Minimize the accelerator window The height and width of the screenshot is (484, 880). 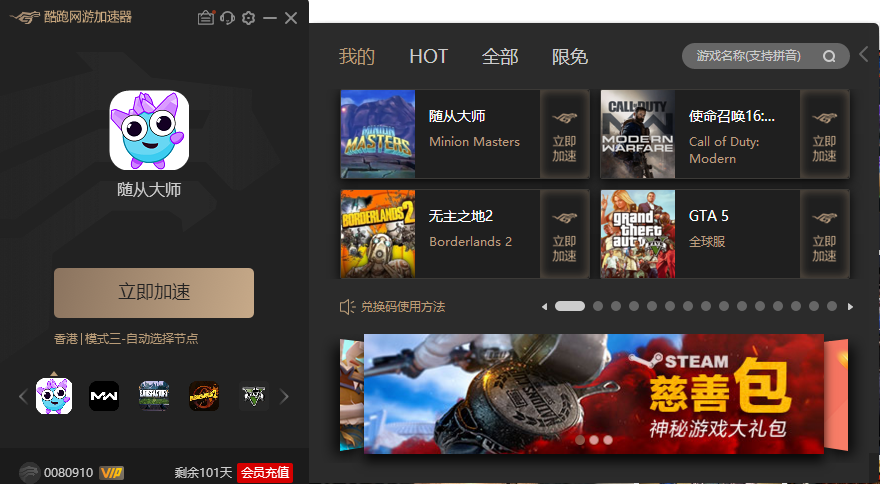point(270,18)
